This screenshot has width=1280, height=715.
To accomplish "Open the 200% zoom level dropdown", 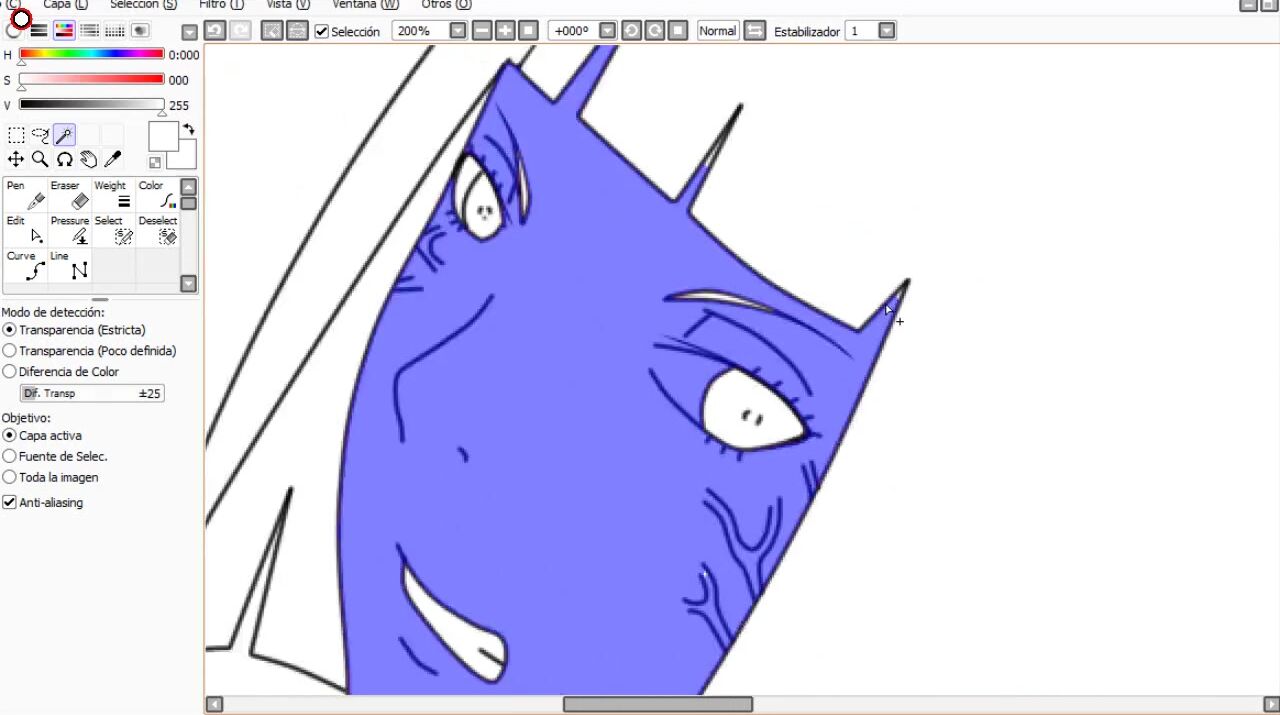I will [458, 31].
